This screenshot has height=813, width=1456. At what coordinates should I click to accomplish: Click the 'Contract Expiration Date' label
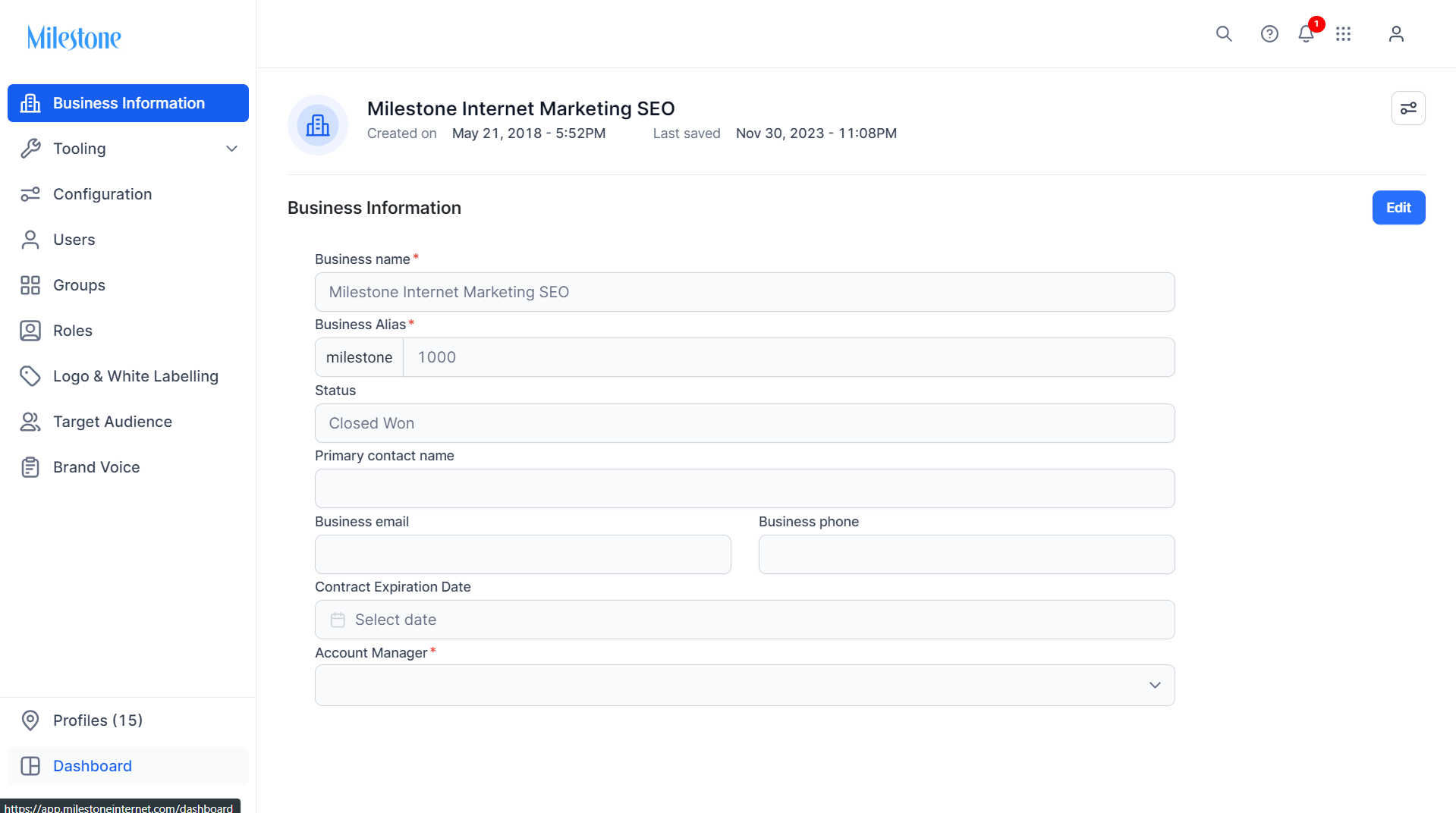tap(393, 587)
